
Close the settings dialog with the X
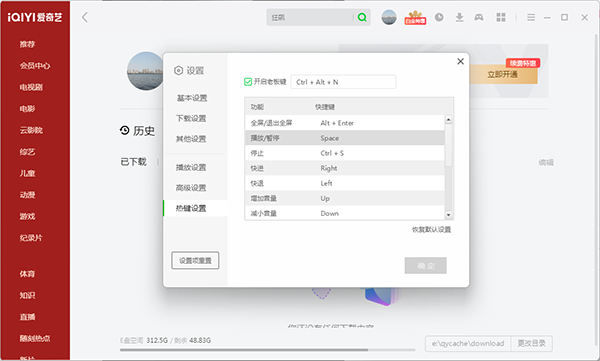[x=460, y=61]
